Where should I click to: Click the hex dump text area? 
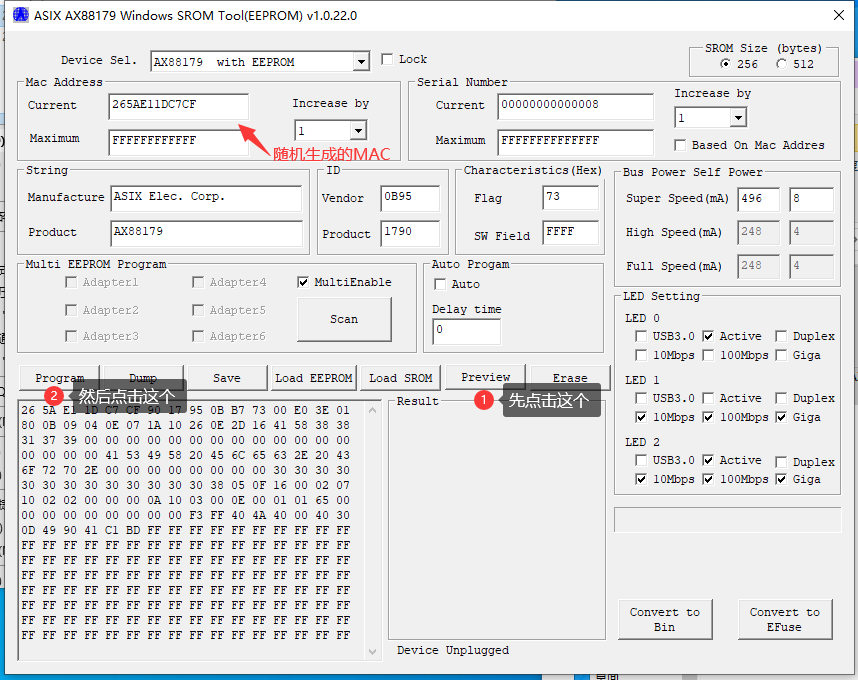coord(192,530)
